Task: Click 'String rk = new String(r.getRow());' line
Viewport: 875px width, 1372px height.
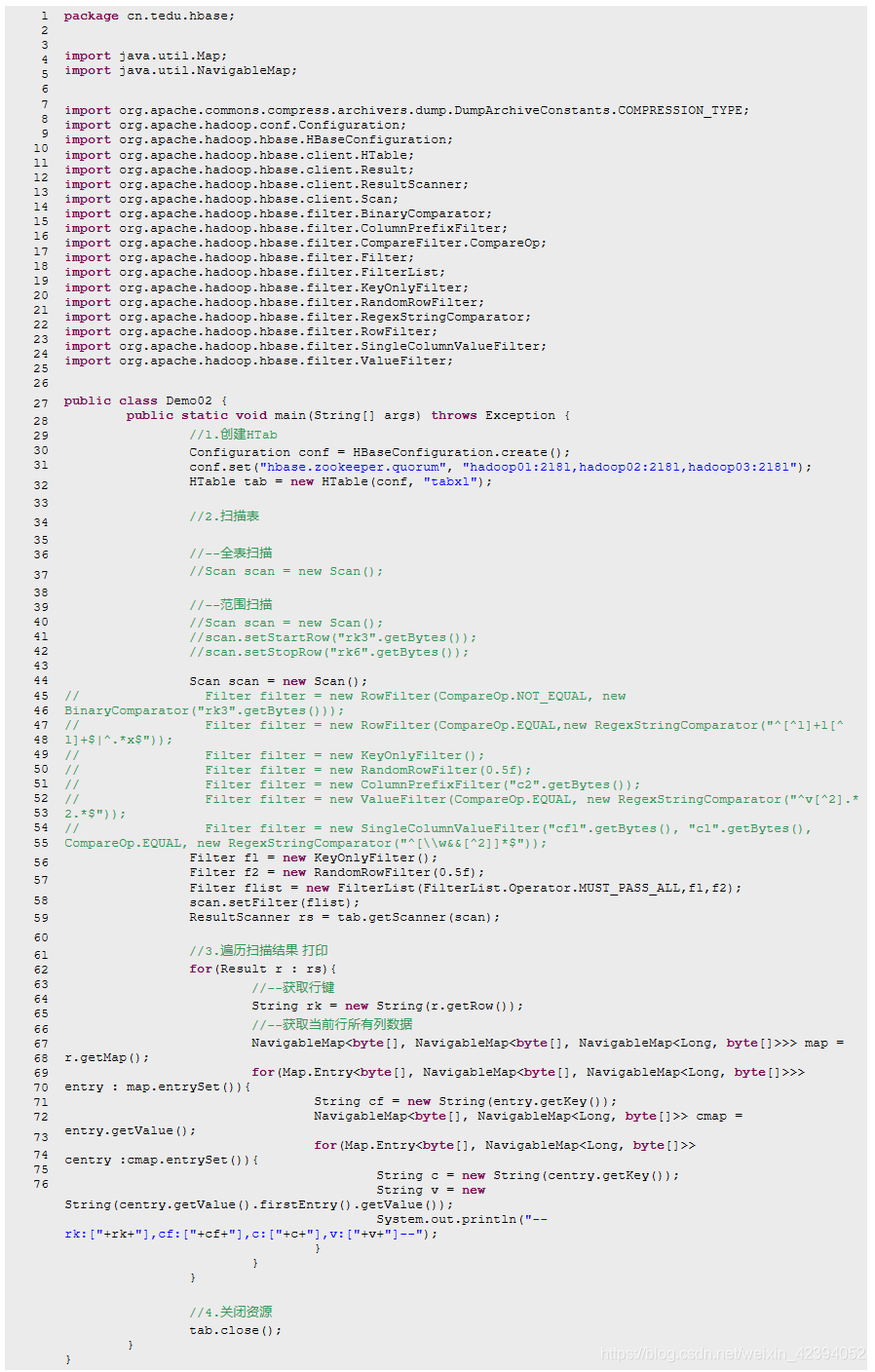Action: [388, 1006]
